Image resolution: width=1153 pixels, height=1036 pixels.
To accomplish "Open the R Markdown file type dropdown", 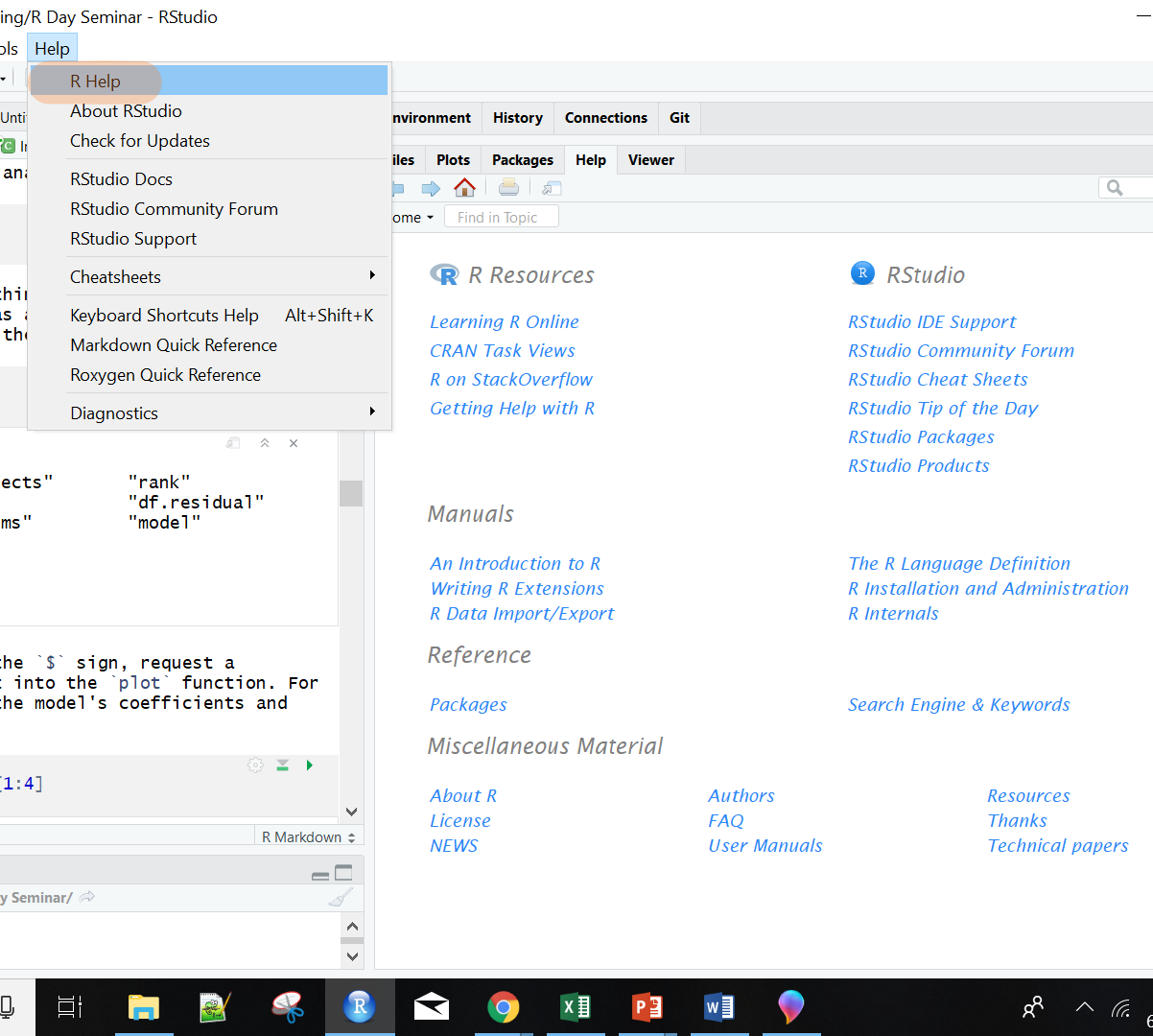I will click(x=309, y=837).
